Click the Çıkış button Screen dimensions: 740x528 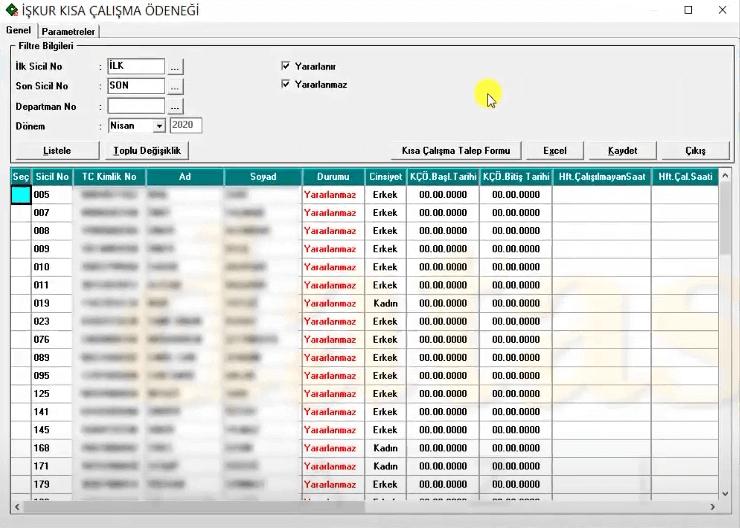click(695, 150)
